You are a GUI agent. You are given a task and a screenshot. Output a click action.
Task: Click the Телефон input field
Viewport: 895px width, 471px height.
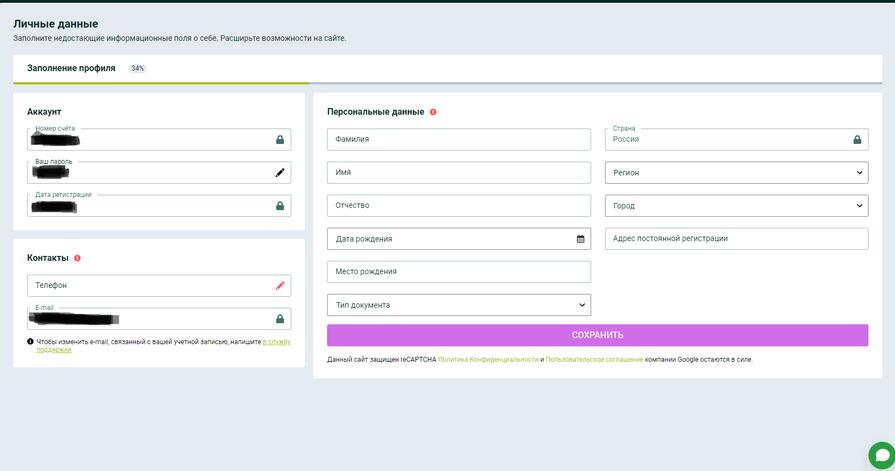[159, 285]
